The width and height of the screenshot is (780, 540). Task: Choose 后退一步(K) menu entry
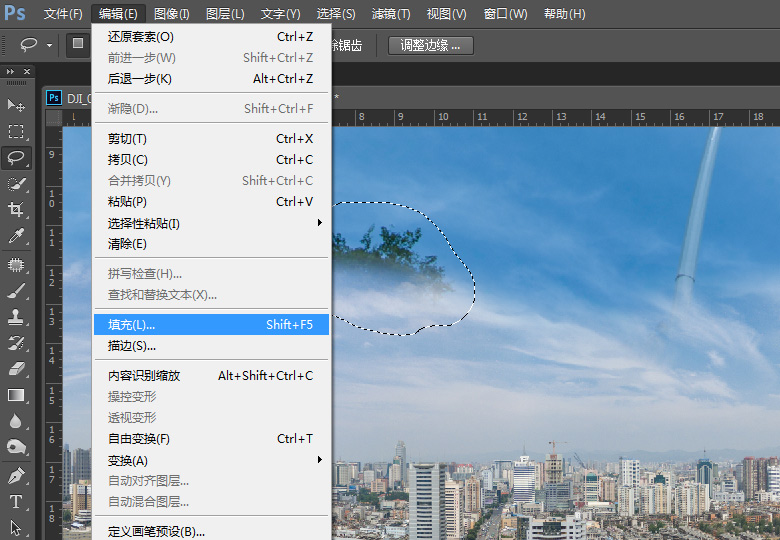point(211,79)
